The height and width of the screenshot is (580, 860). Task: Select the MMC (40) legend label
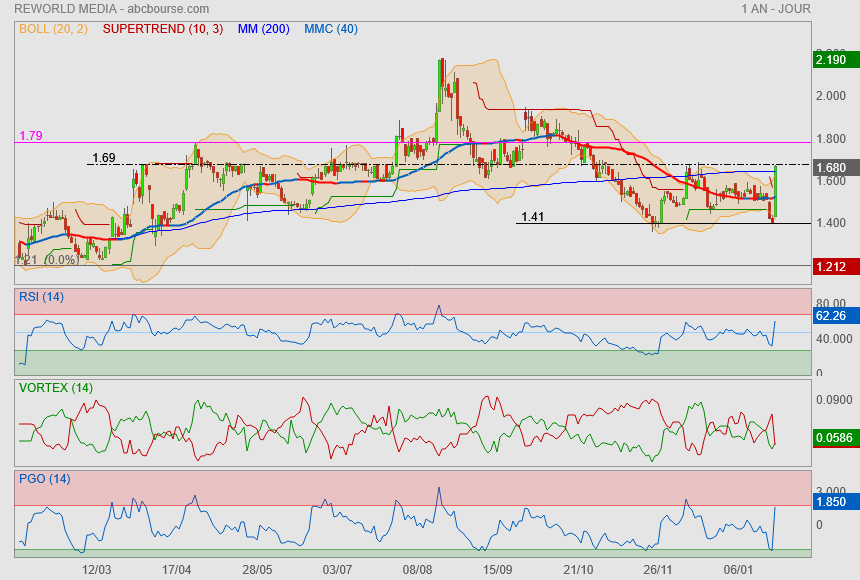[331, 29]
